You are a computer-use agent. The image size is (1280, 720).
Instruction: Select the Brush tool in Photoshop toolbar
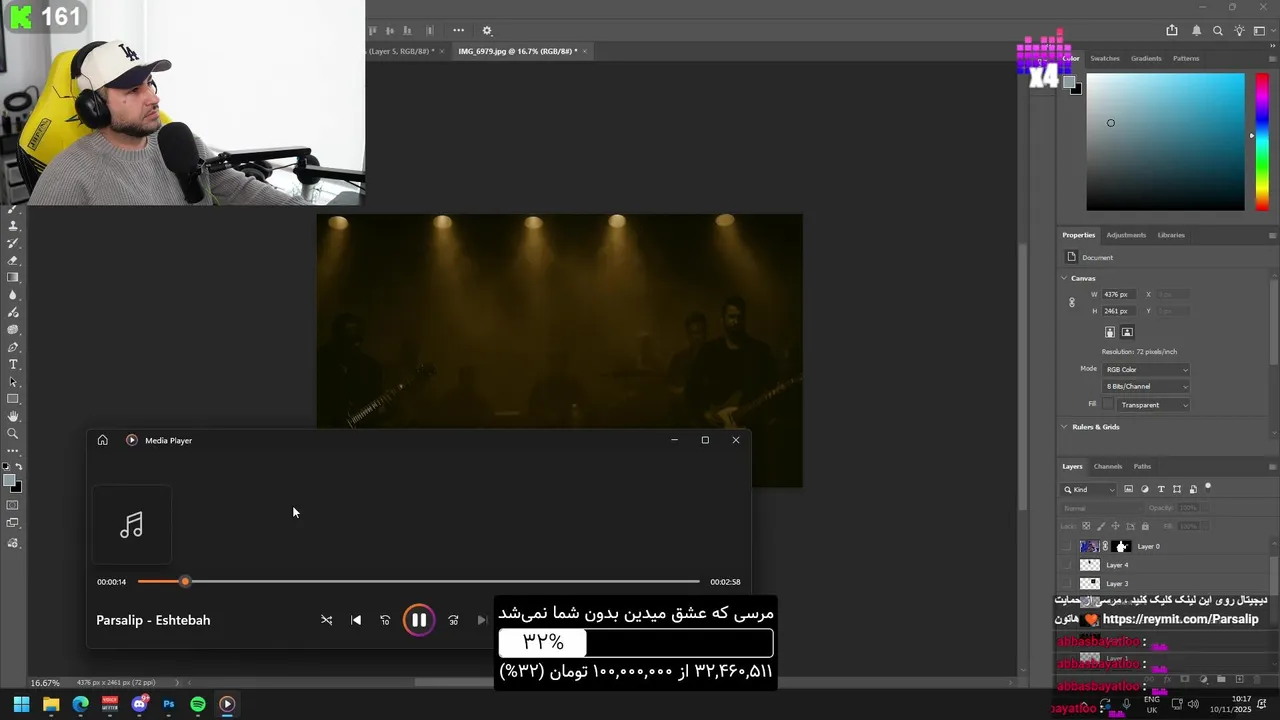(13, 209)
